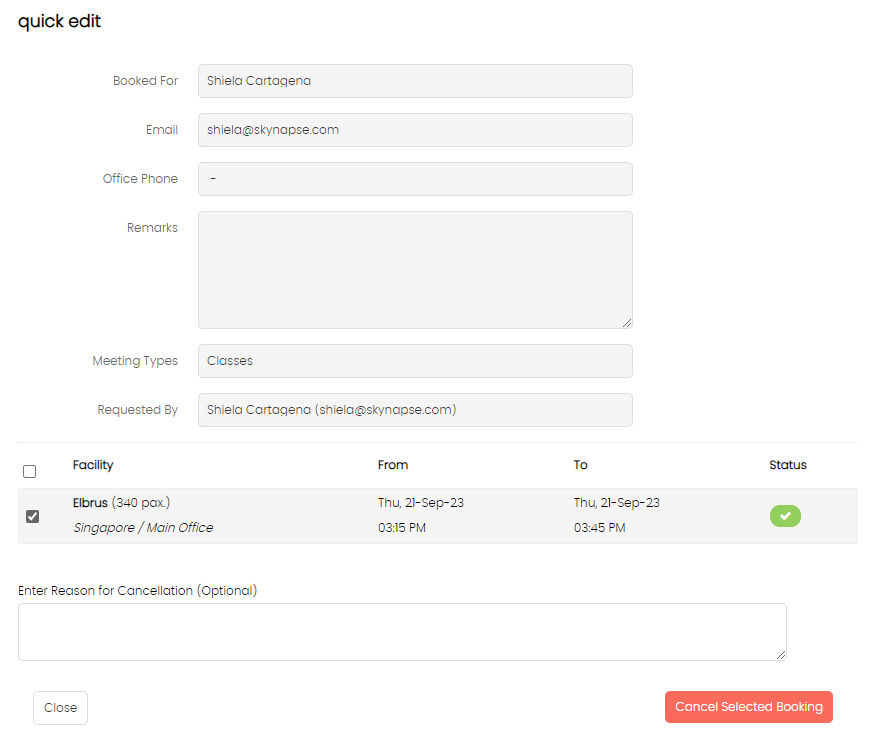Open the Meeting Types Classes field

click(x=415, y=361)
